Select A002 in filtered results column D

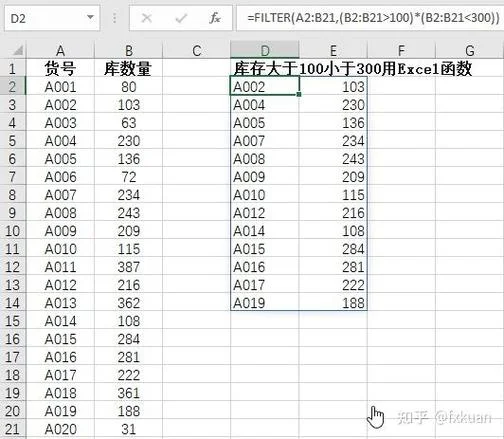265,87
